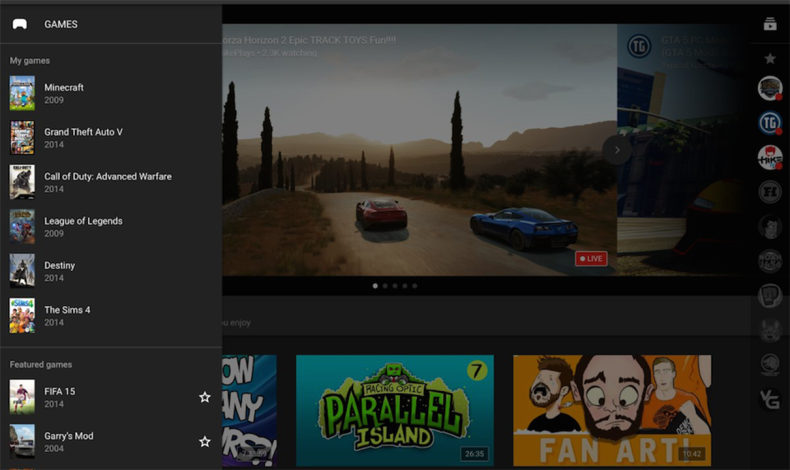This screenshot has width=790, height=470.
Task: Click the 26:35 duration badge
Action: point(474,453)
